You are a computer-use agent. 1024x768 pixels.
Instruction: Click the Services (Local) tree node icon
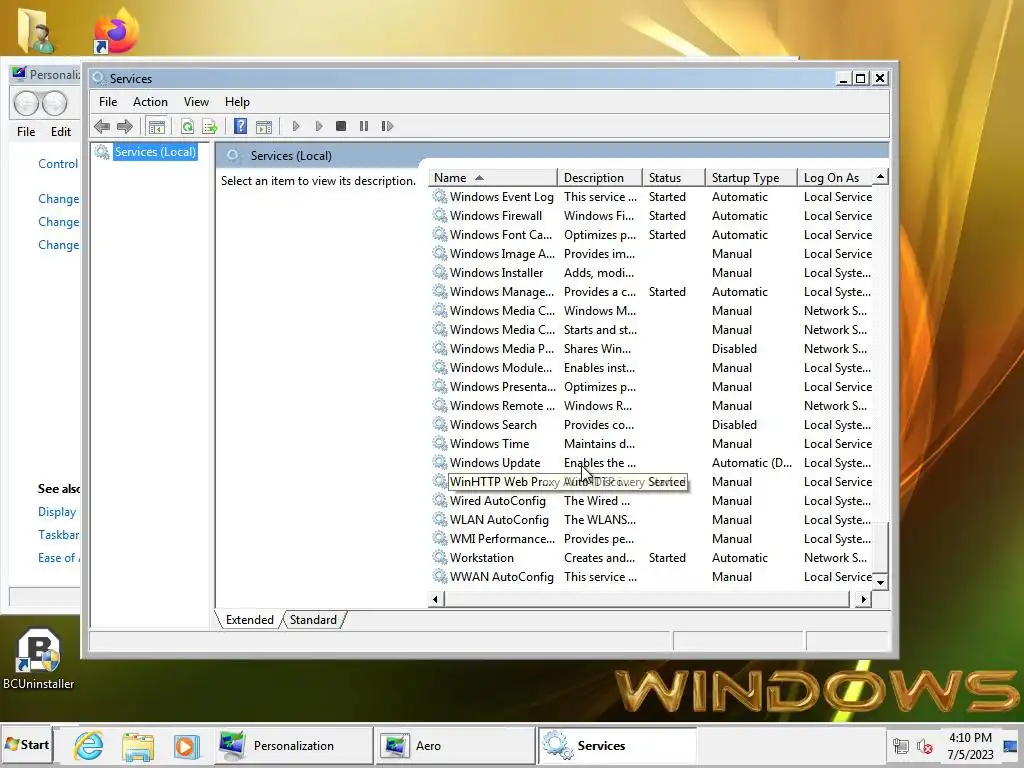(x=102, y=152)
